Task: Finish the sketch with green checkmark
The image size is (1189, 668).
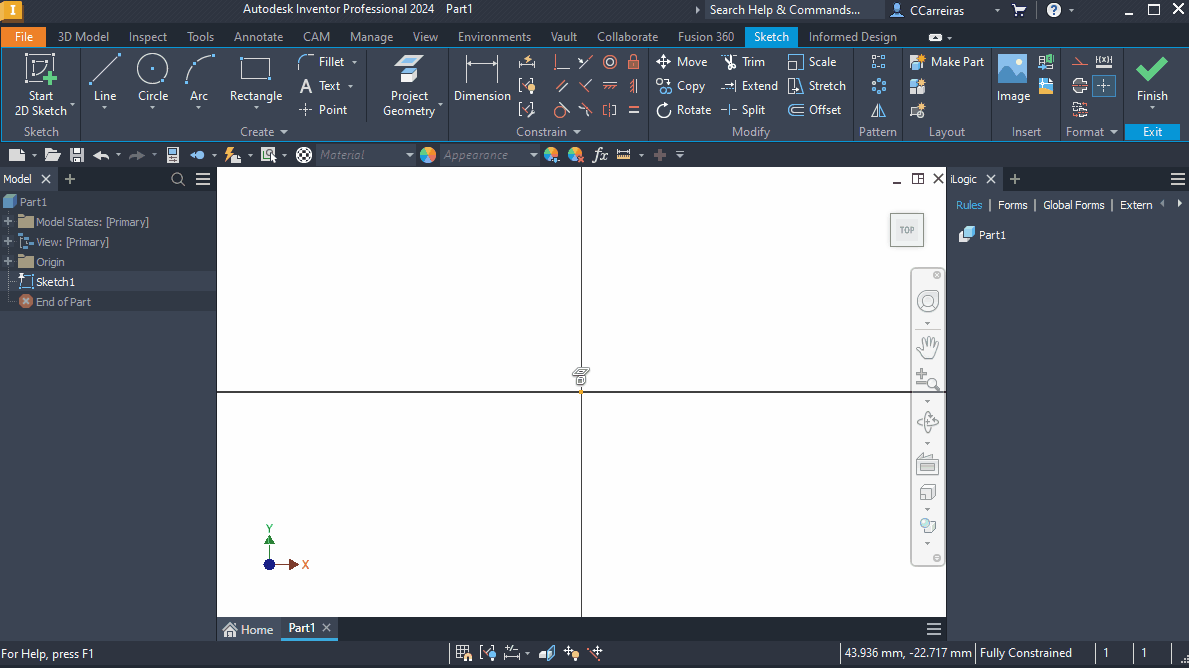Action: pos(1152,79)
